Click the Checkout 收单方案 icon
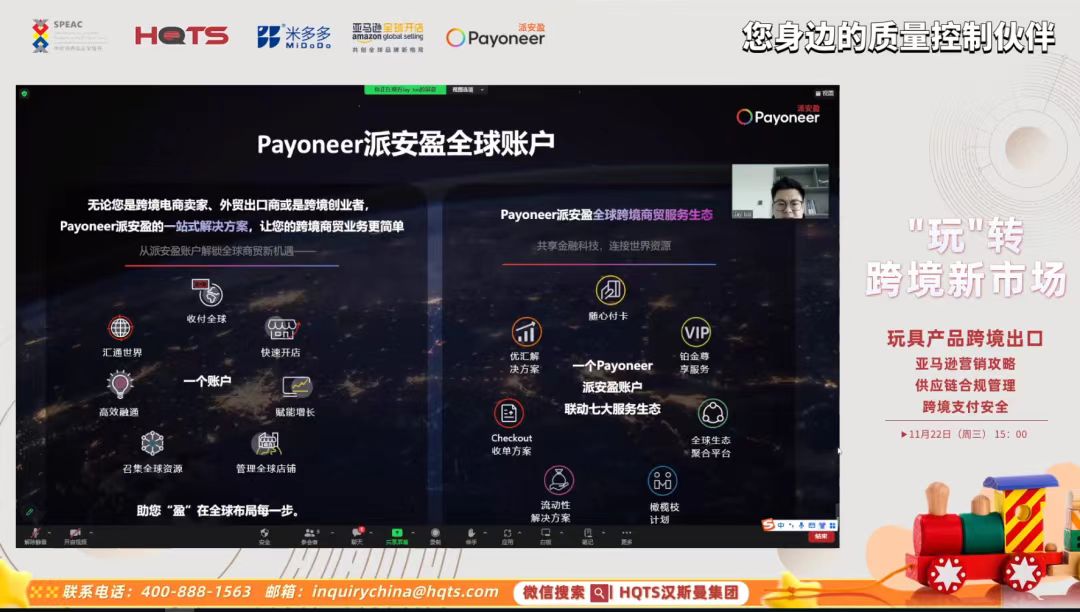 pos(509,414)
